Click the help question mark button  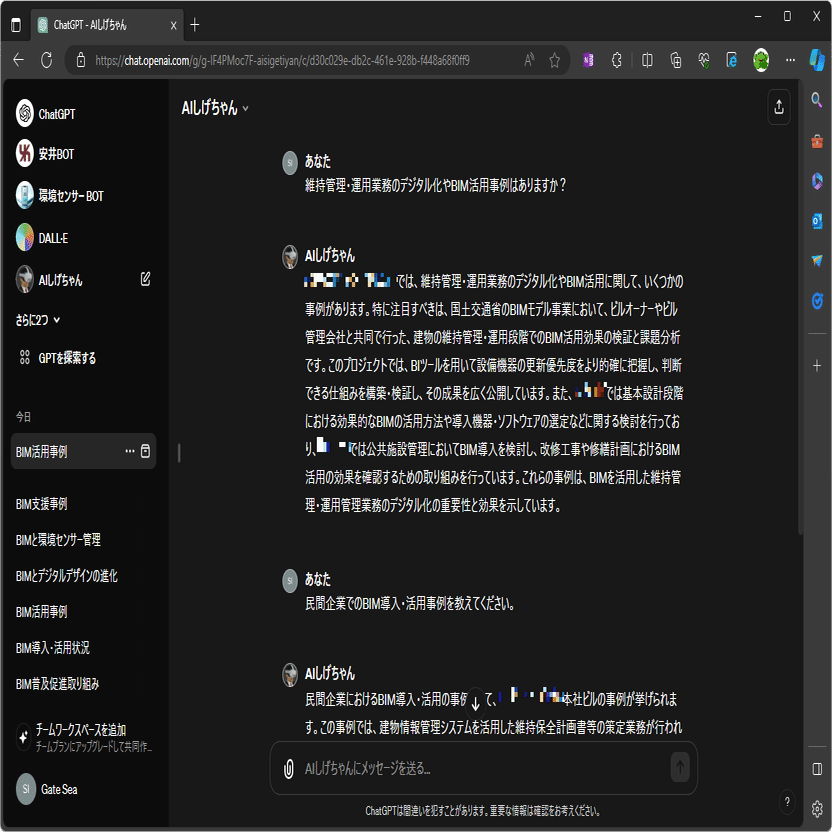point(787,801)
